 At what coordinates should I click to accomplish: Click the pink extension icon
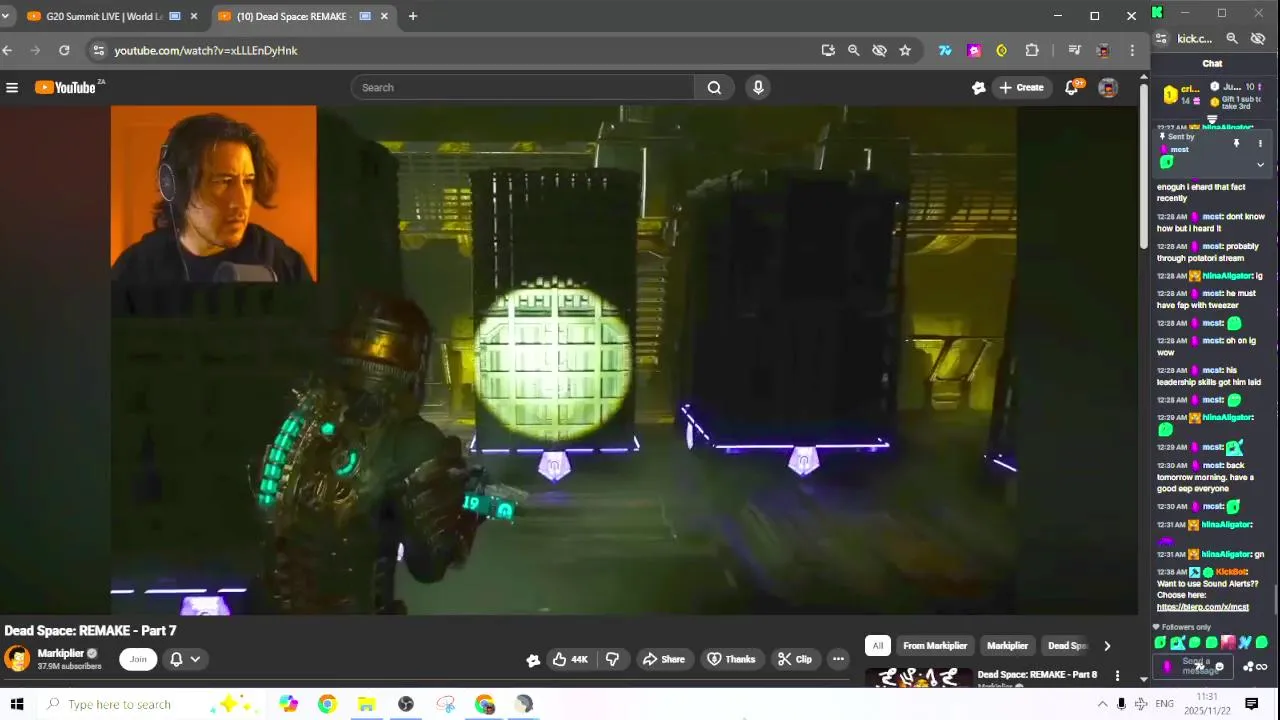click(974, 50)
